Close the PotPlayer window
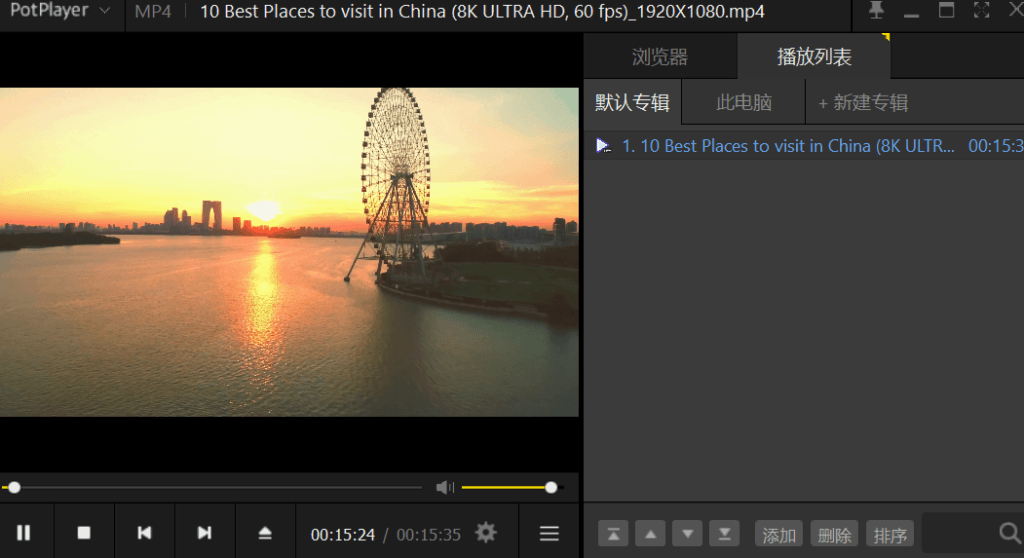Image resolution: width=1024 pixels, height=558 pixels. [1016, 10]
